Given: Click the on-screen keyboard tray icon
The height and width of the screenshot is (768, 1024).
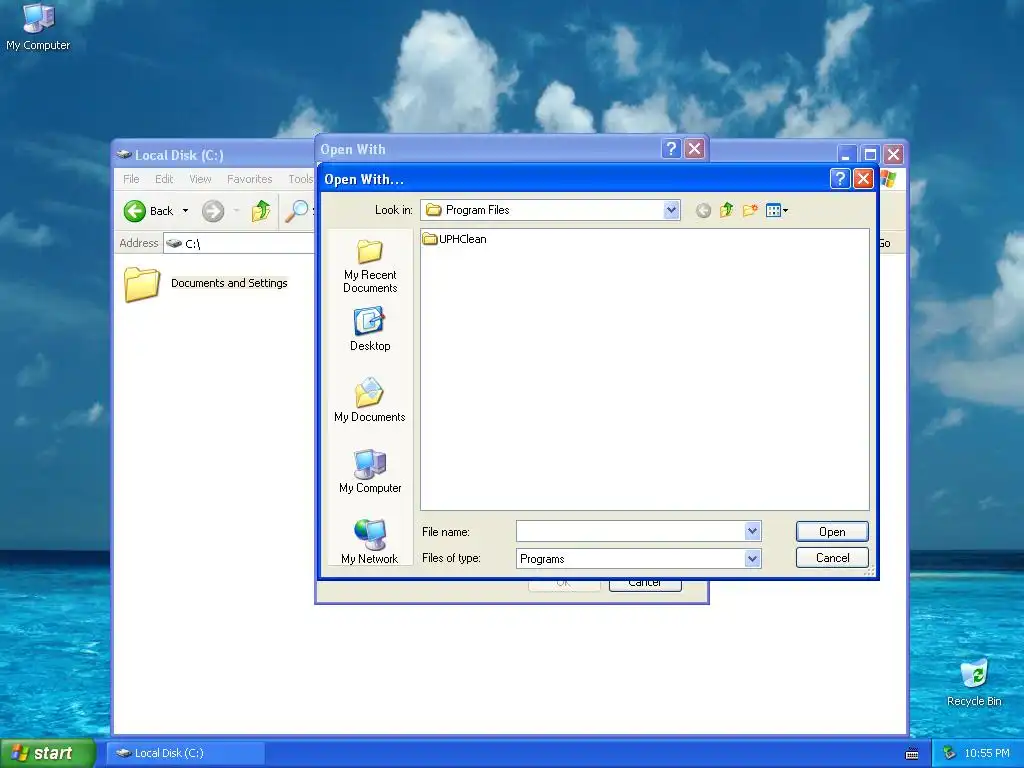Looking at the screenshot, I should pyautogui.click(x=912, y=754).
